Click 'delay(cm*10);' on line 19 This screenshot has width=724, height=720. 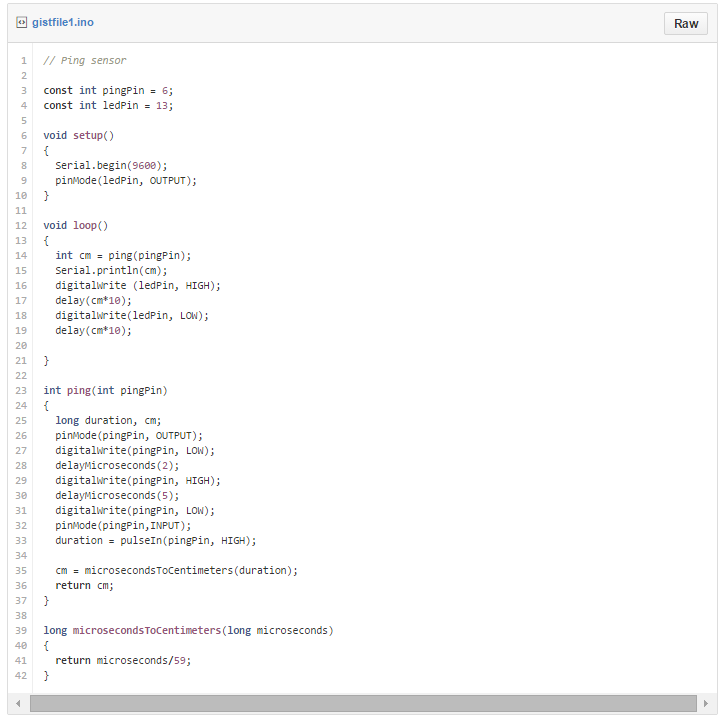(x=93, y=331)
